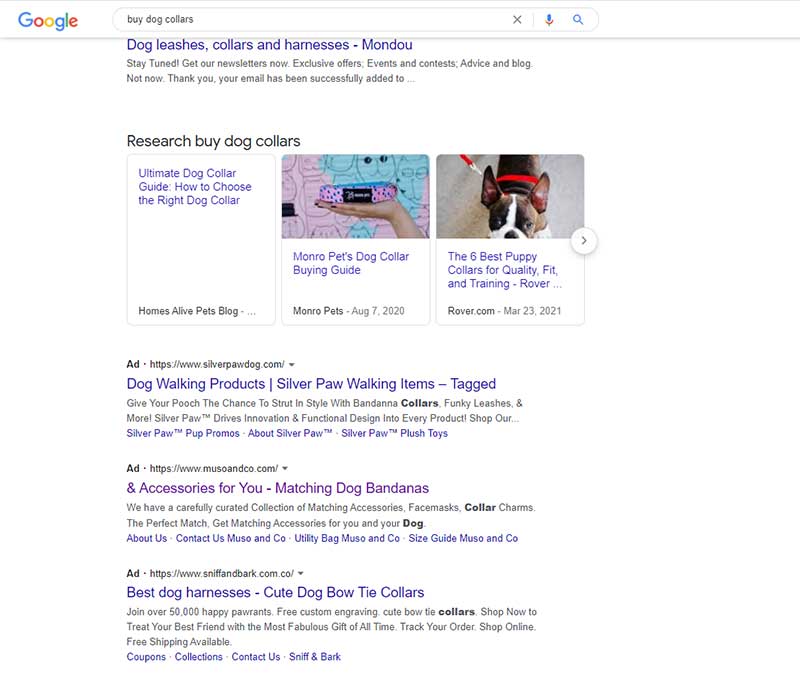Click the Boston terrier puppy thumbnail

pyautogui.click(x=510, y=196)
